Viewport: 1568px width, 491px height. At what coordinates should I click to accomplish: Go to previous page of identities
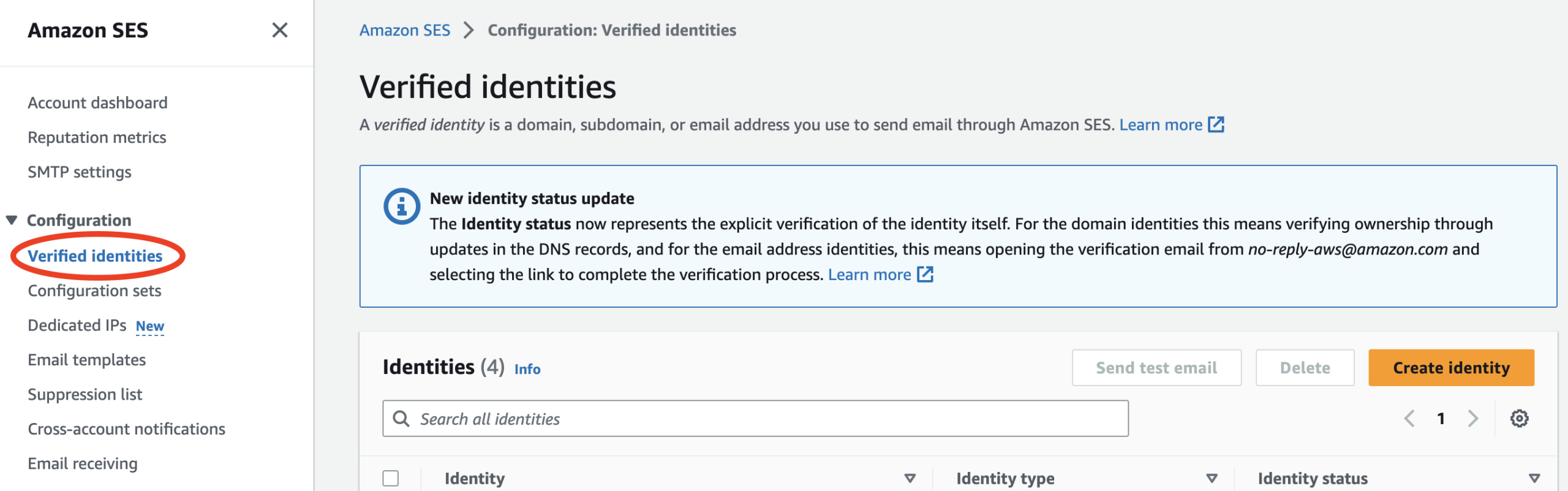point(1409,419)
